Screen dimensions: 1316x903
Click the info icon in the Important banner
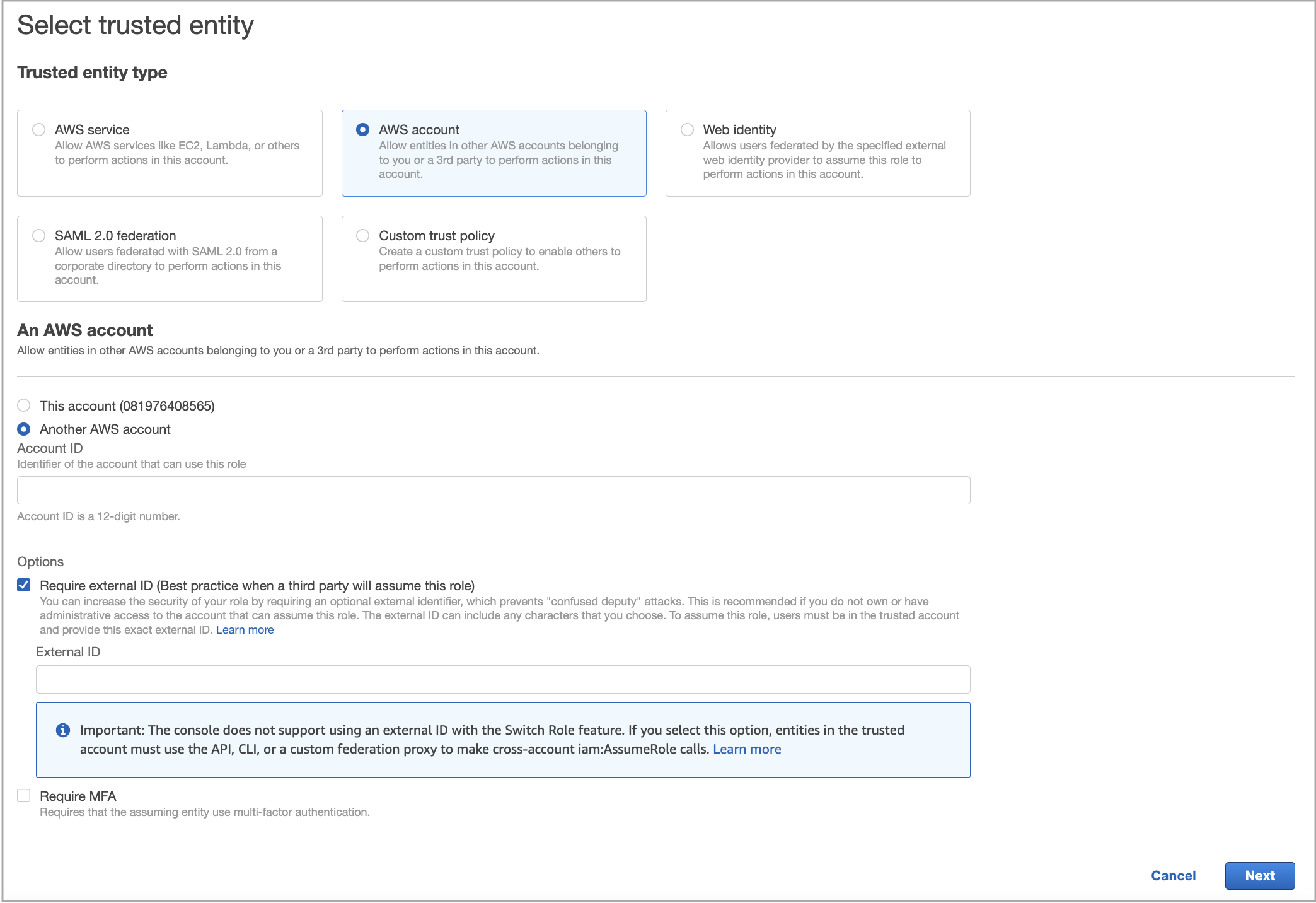point(62,730)
